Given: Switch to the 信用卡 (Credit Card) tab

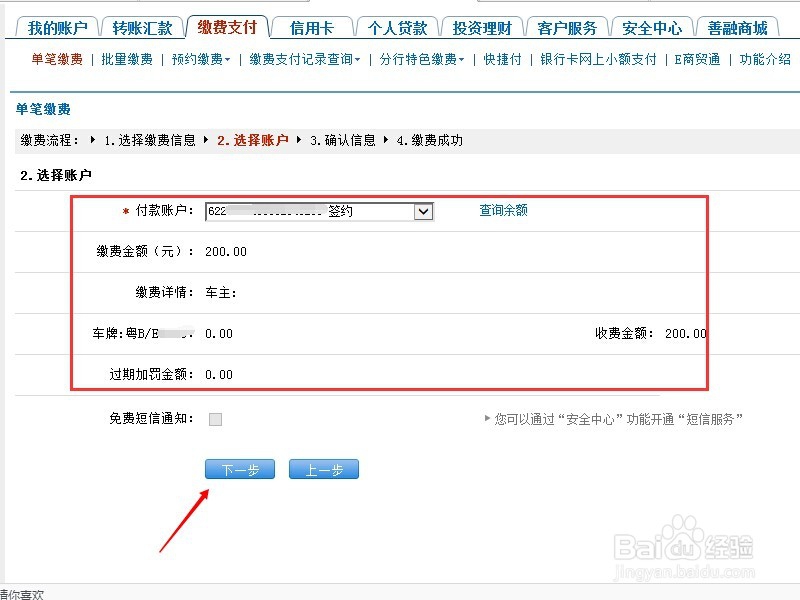Looking at the screenshot, I should pyautogui.click(x=310, y=28).
